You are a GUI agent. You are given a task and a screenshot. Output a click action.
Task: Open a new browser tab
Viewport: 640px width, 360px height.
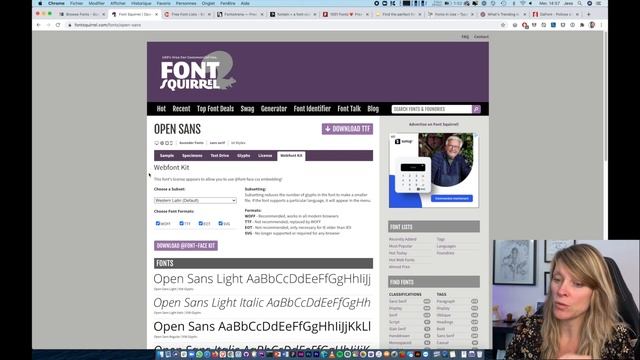588,14
